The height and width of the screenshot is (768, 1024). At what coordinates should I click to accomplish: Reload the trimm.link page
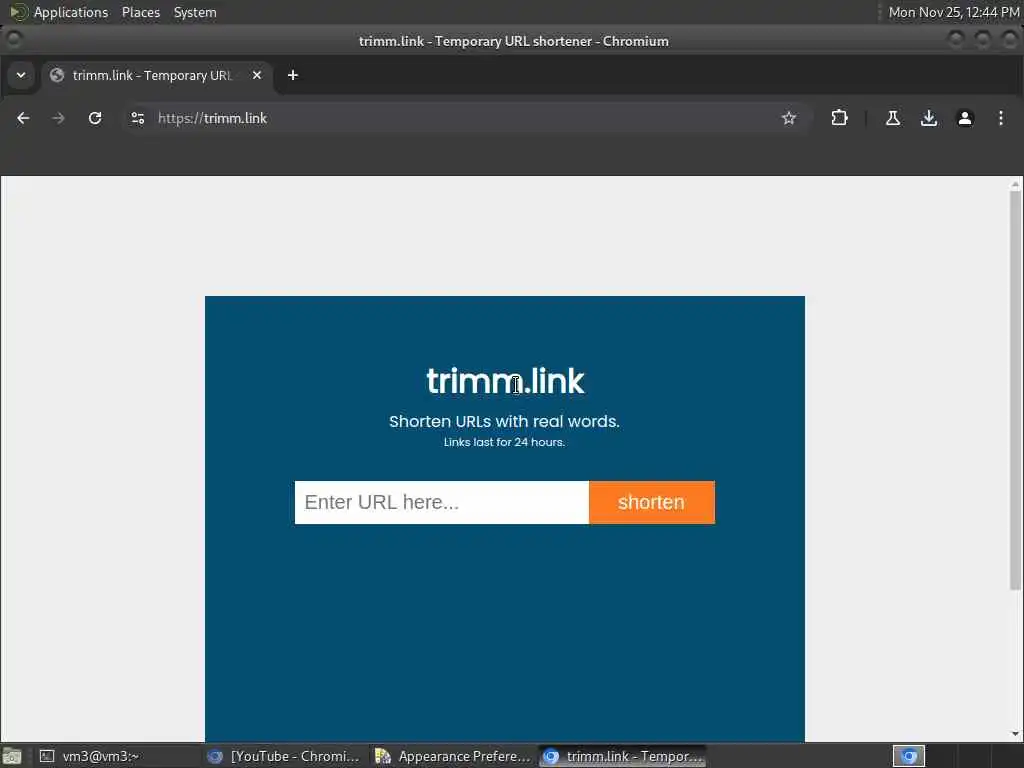point(95,118)
